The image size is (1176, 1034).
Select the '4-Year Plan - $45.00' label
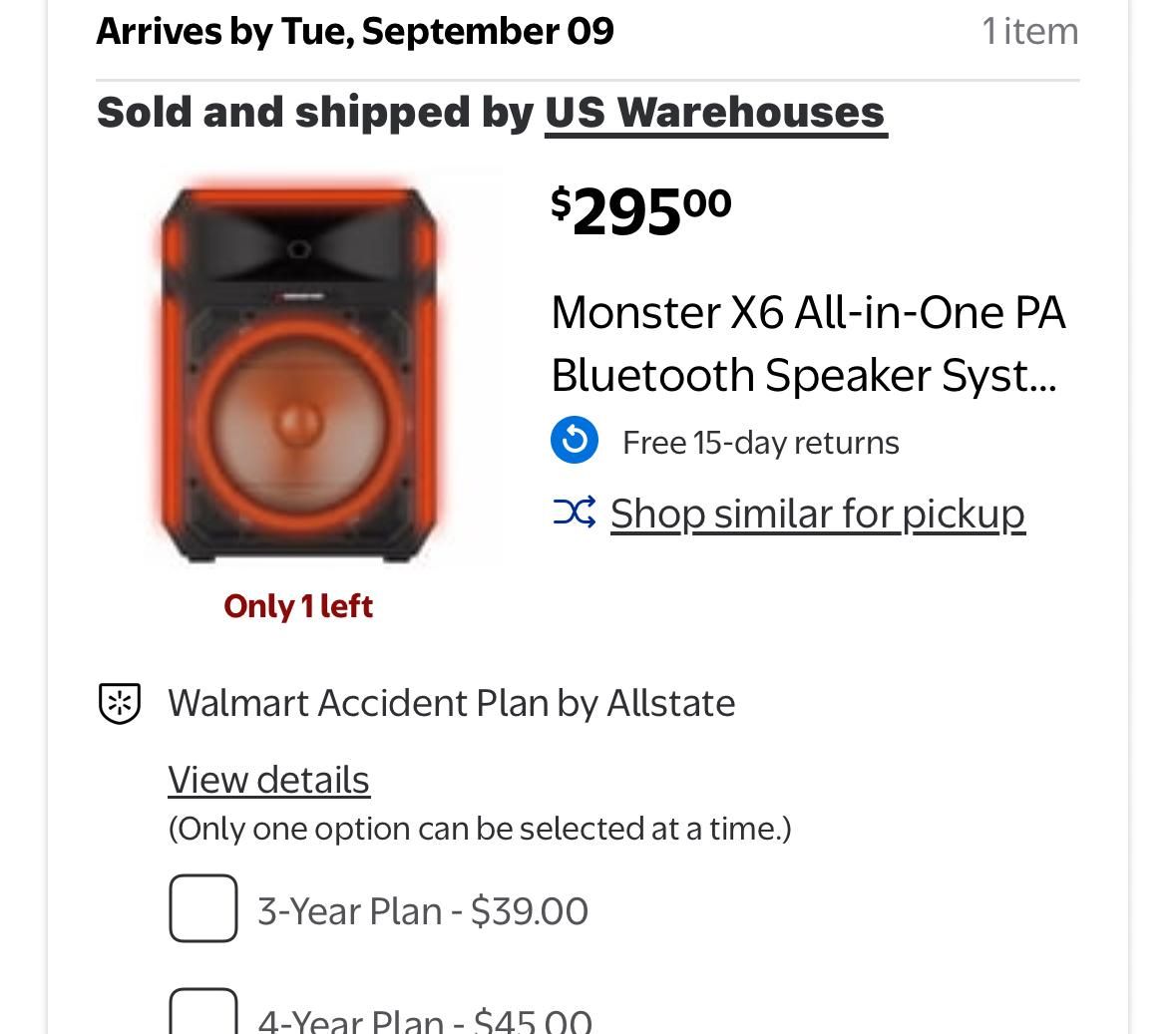pos(425,1021)
